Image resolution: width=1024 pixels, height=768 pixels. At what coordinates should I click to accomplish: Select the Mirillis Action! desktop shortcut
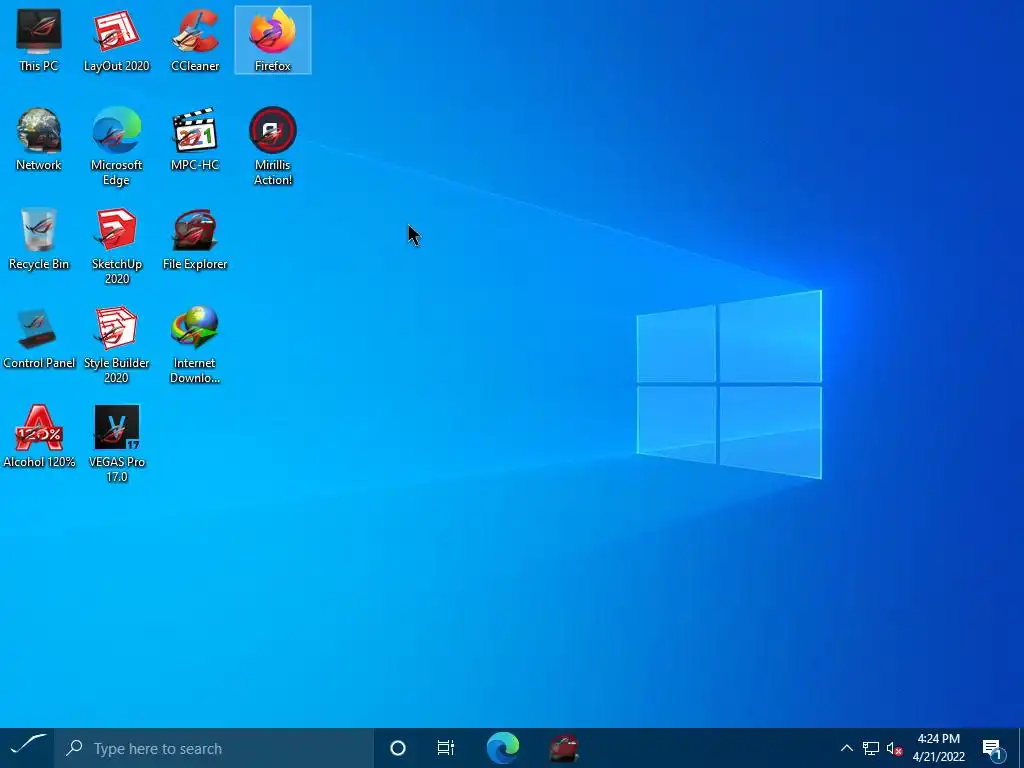pos(273,146)
